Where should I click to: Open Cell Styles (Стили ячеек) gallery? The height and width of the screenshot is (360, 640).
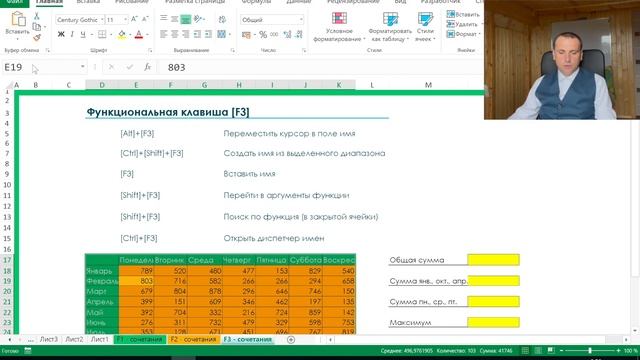pos(425,27)
